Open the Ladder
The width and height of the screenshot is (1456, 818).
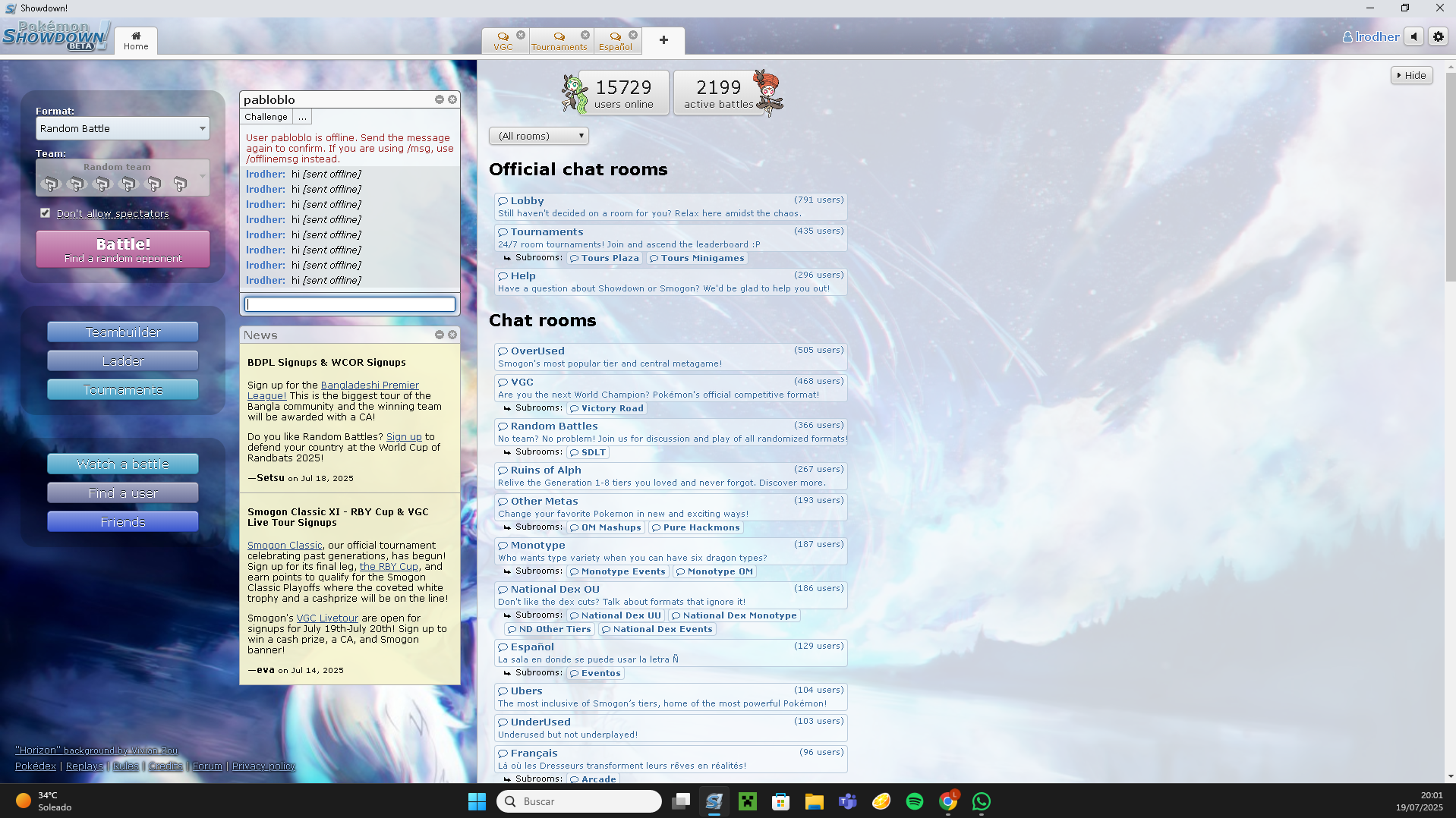pos(123,361)
